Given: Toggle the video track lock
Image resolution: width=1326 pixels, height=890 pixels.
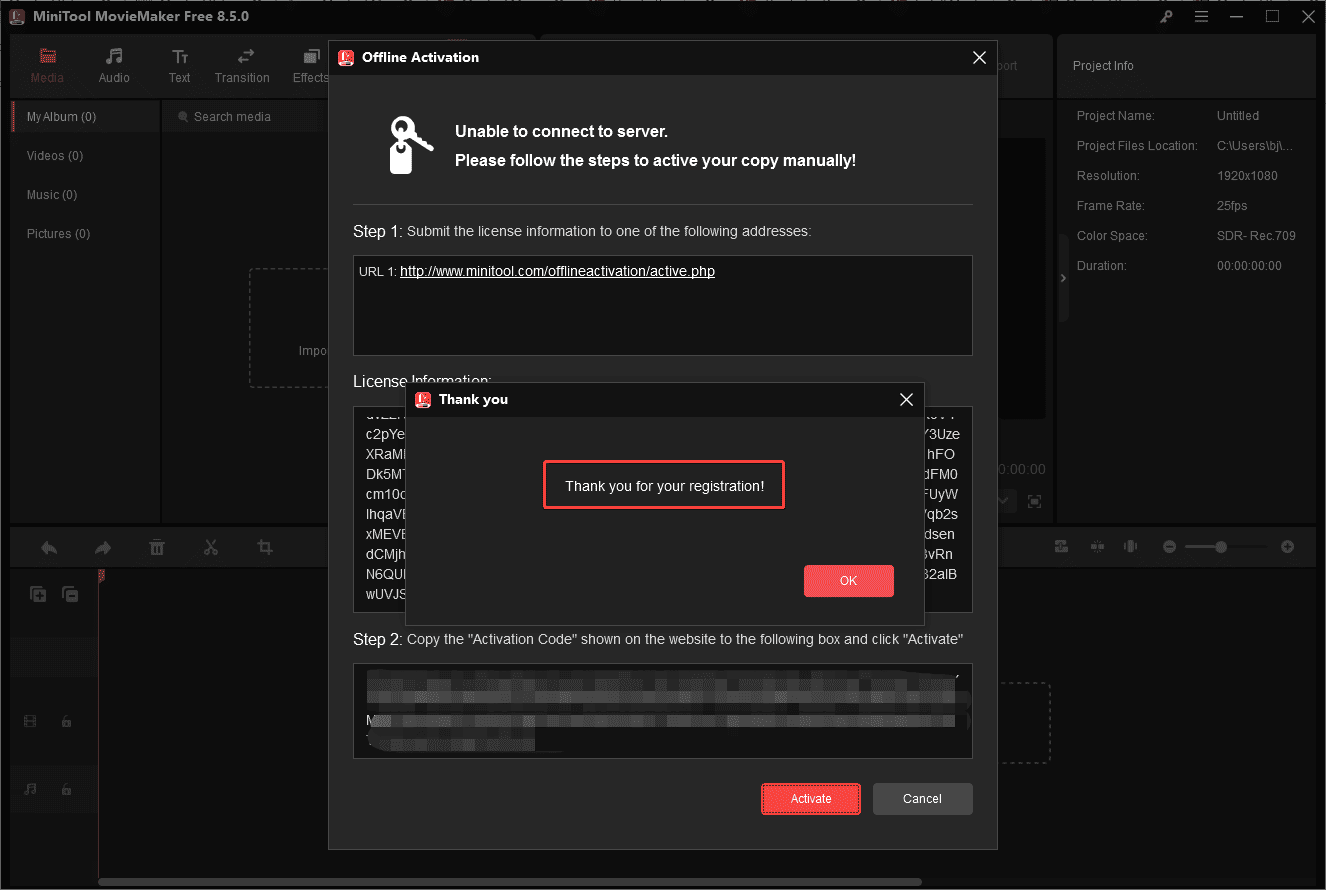Looking at the screenshot, I should pyautogui.click(x=66, y=720).
